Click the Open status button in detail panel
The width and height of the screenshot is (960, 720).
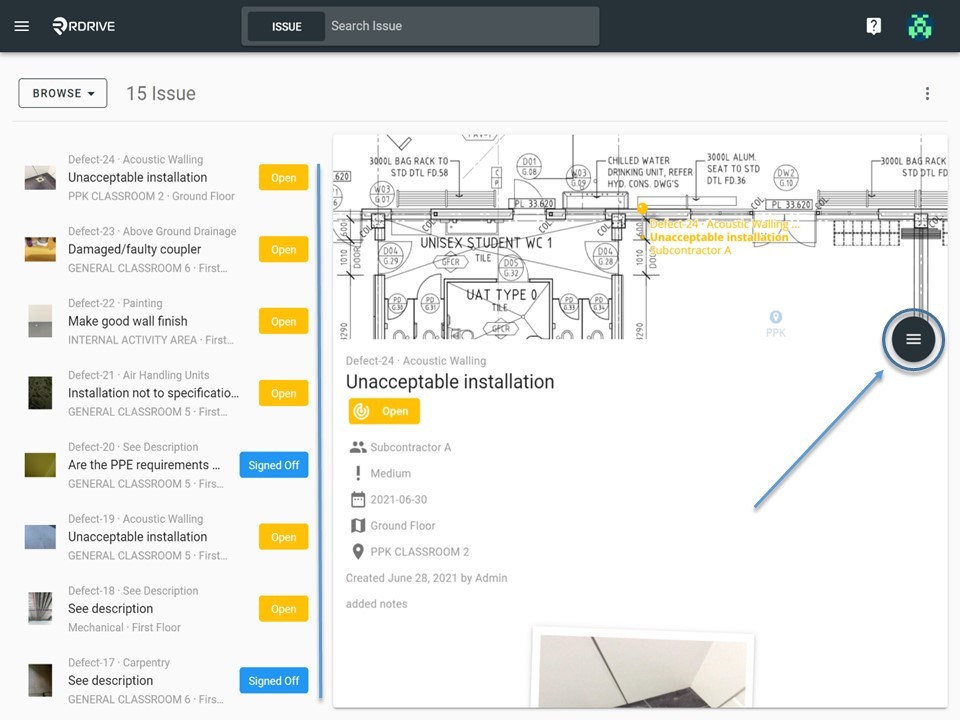click(384, 411)
